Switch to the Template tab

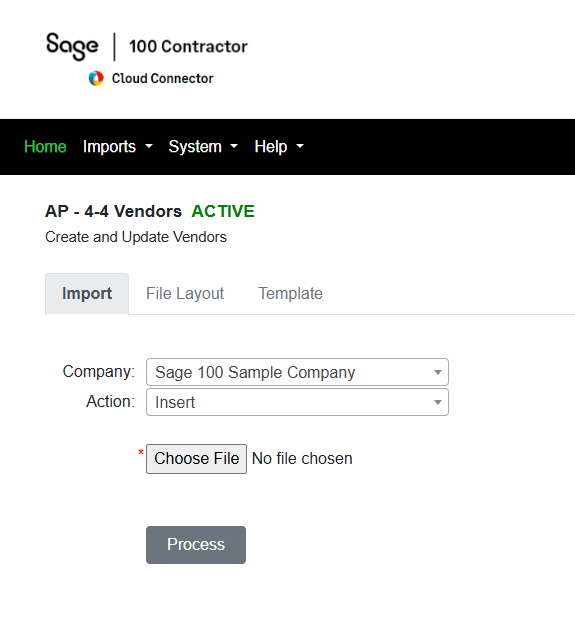pyautogui.click(x=290, y=294)
